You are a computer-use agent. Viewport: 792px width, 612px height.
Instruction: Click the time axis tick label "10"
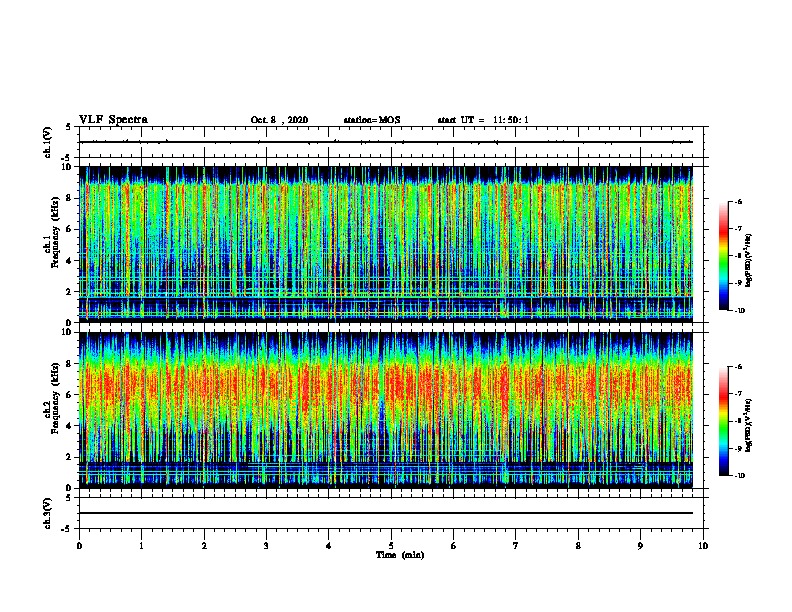[703, 546]
